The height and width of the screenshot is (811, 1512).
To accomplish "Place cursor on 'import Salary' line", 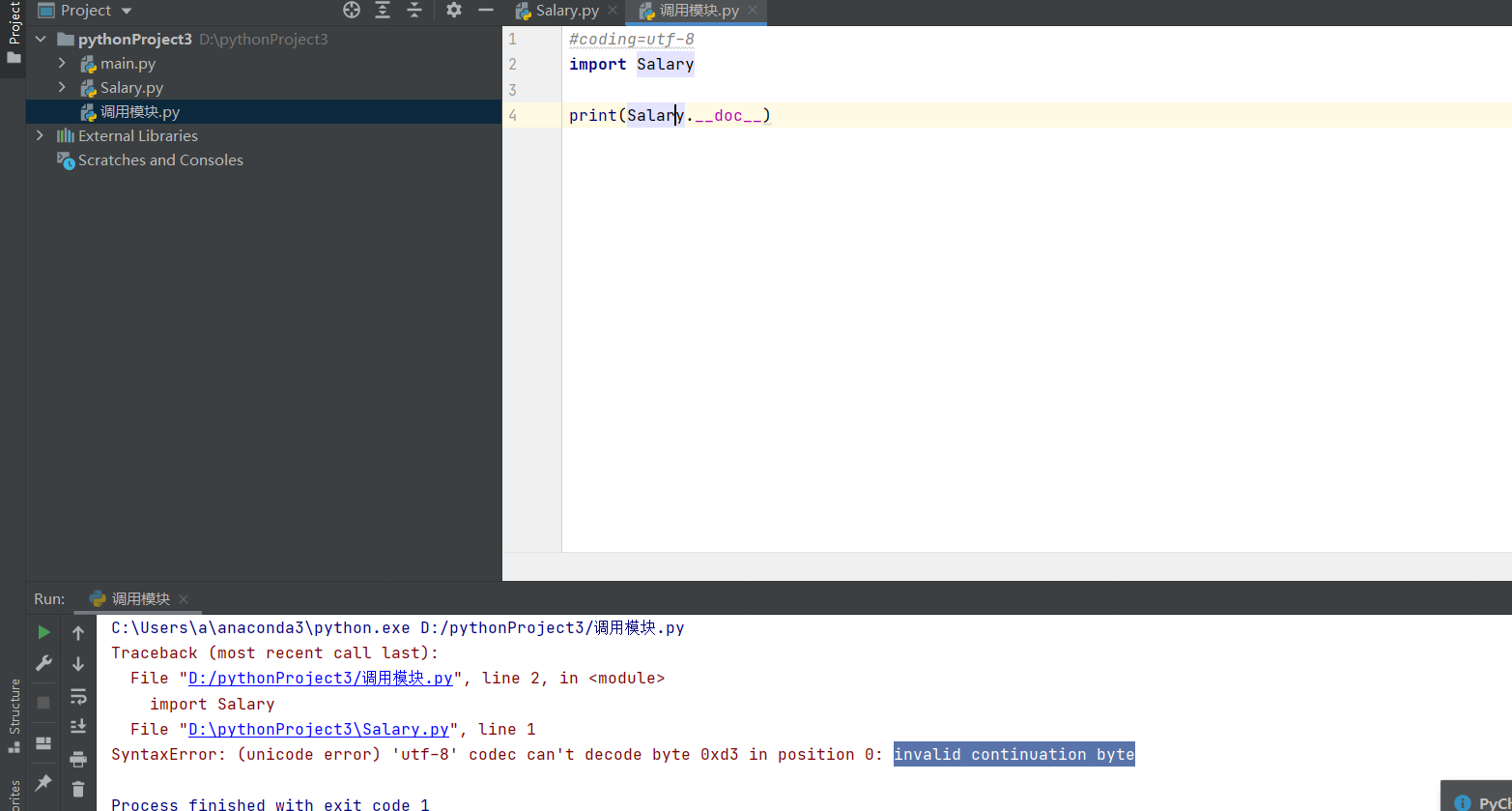I will coord(632,65).
